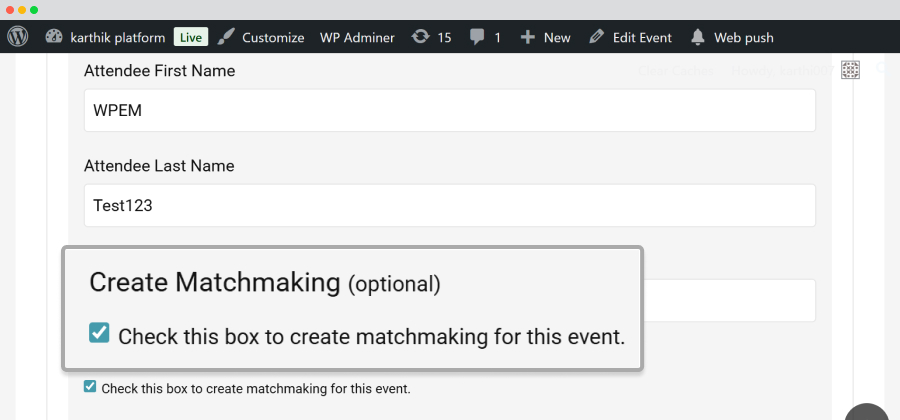The height and width of the screenshot is (420, 900).
Task: Click the Edit Event pencil icon
Action: pos(597,37)
